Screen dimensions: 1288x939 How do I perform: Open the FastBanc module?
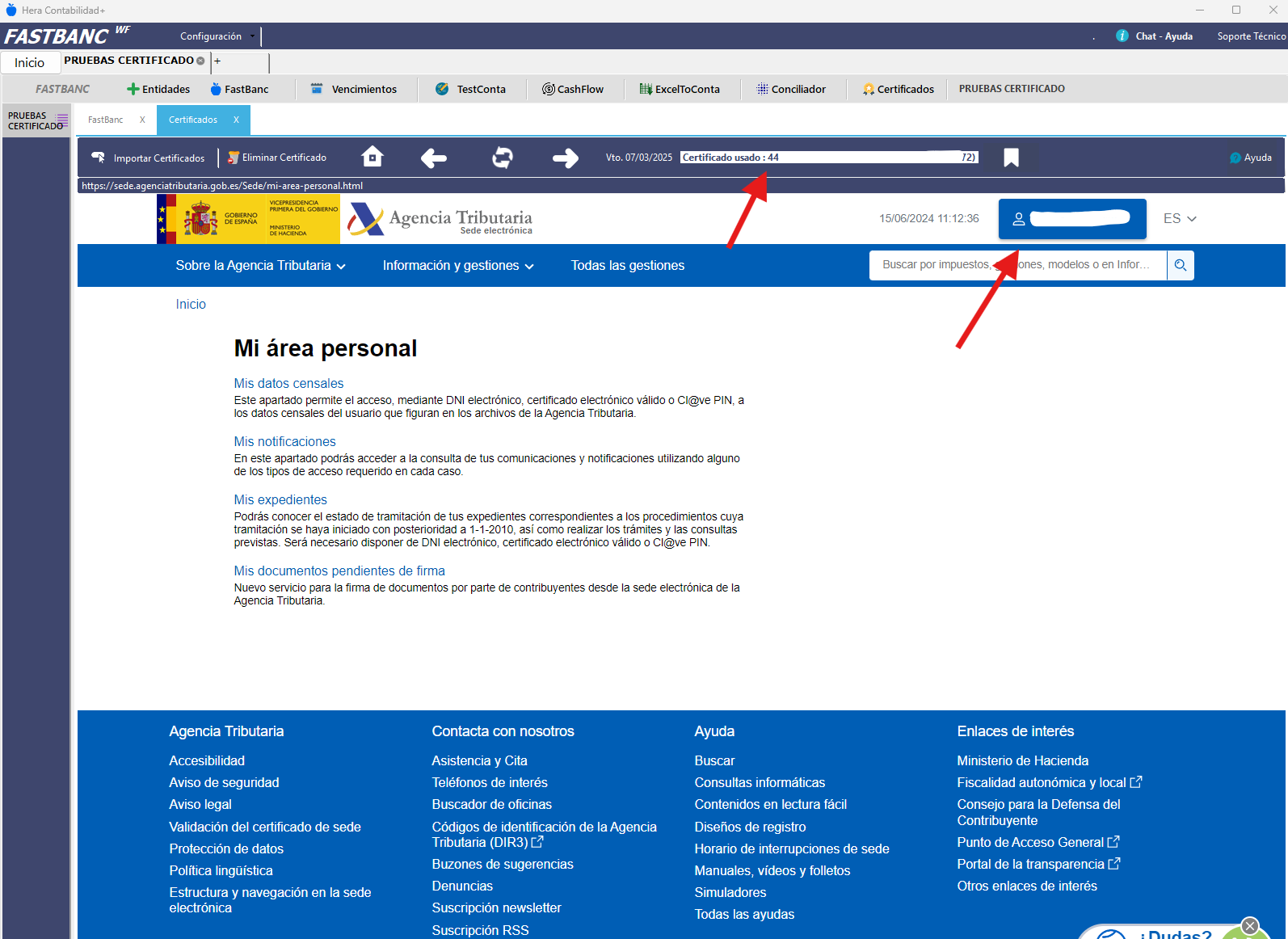point(239,89)
